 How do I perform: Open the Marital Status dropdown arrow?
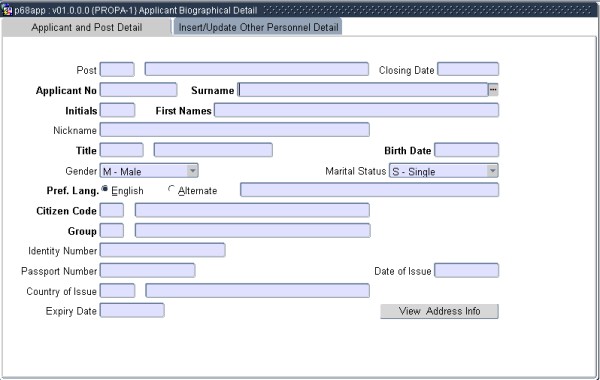pyautogui.click(x=493, y=171)
